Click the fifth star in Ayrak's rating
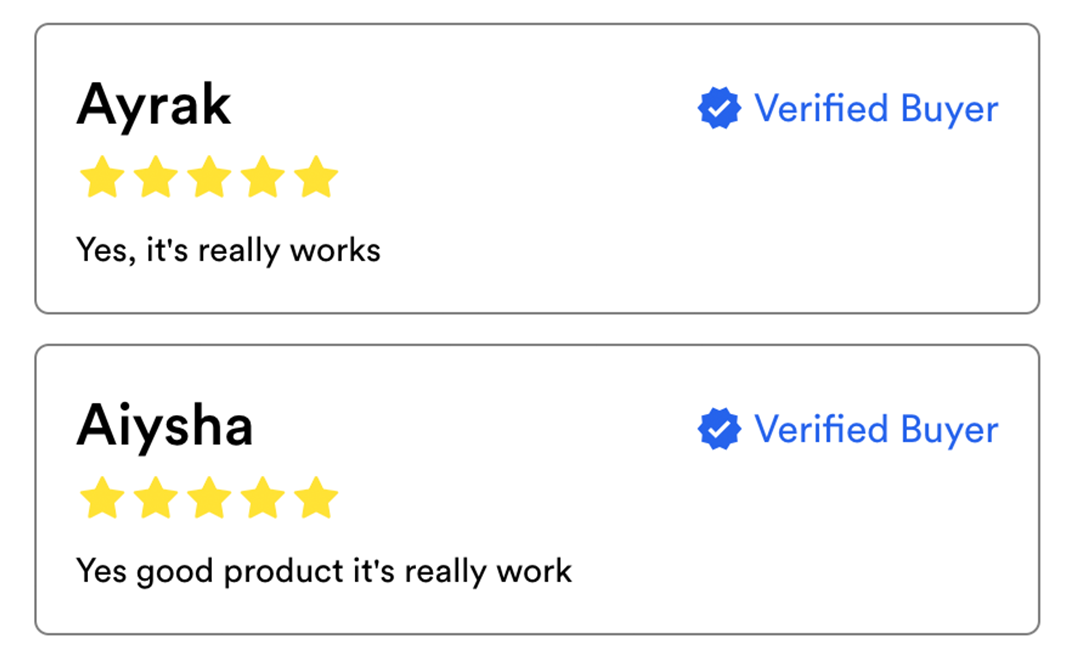The width and height of the screenshot is (1080, 656). 317,177
